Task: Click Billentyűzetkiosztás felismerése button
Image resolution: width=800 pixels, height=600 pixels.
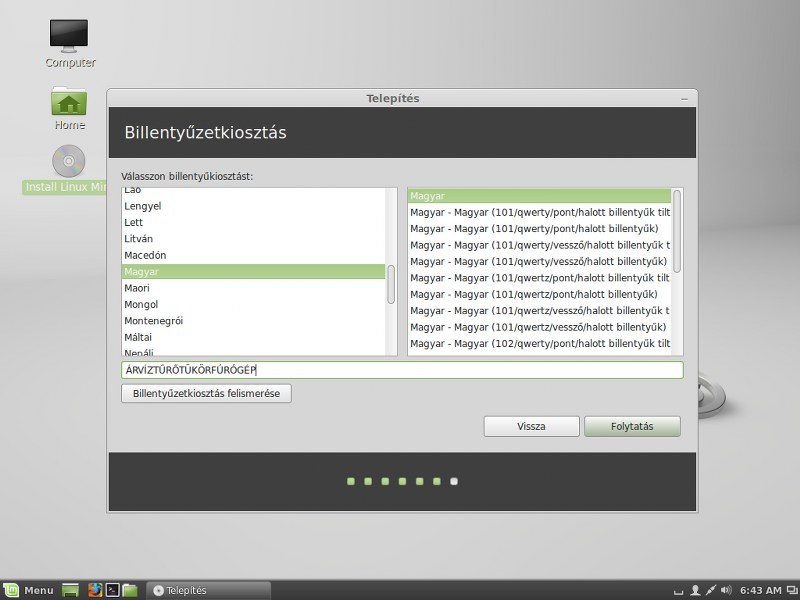Action: pyautogui.click(x=206, y=393)
